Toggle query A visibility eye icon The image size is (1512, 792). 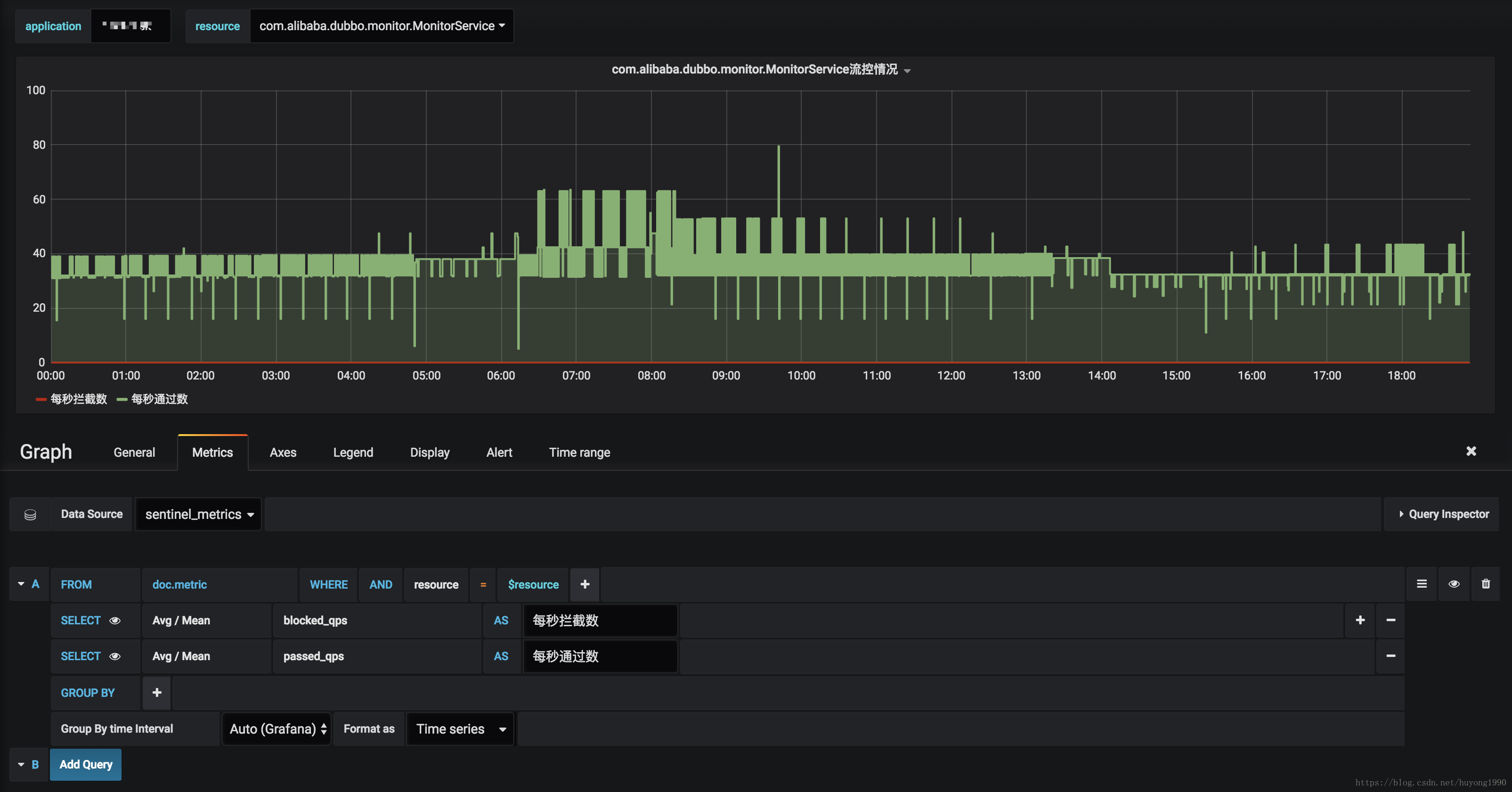click(1454, 584)
